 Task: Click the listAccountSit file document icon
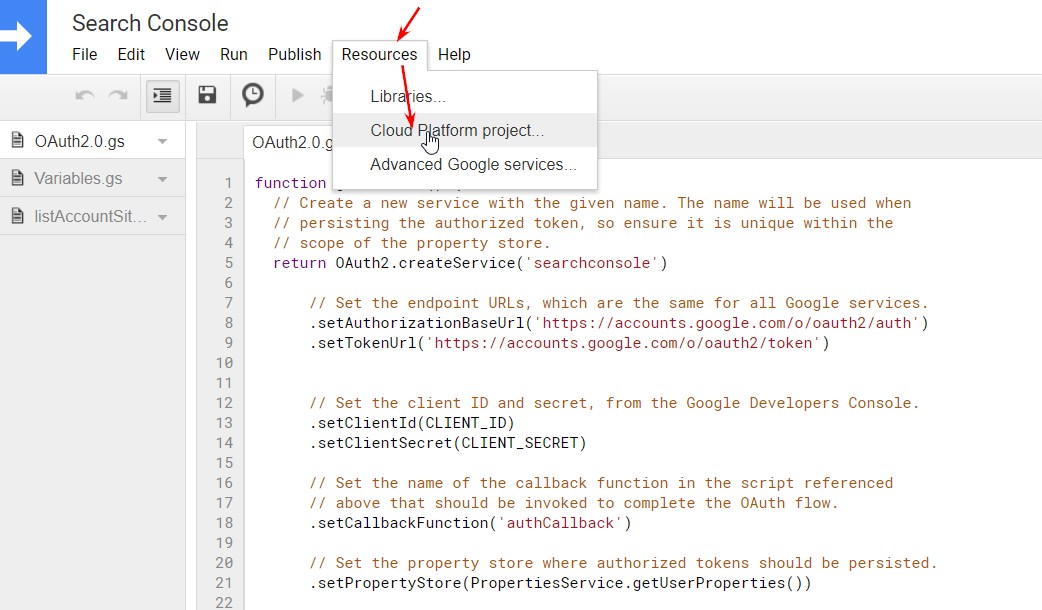pos(18,216)
